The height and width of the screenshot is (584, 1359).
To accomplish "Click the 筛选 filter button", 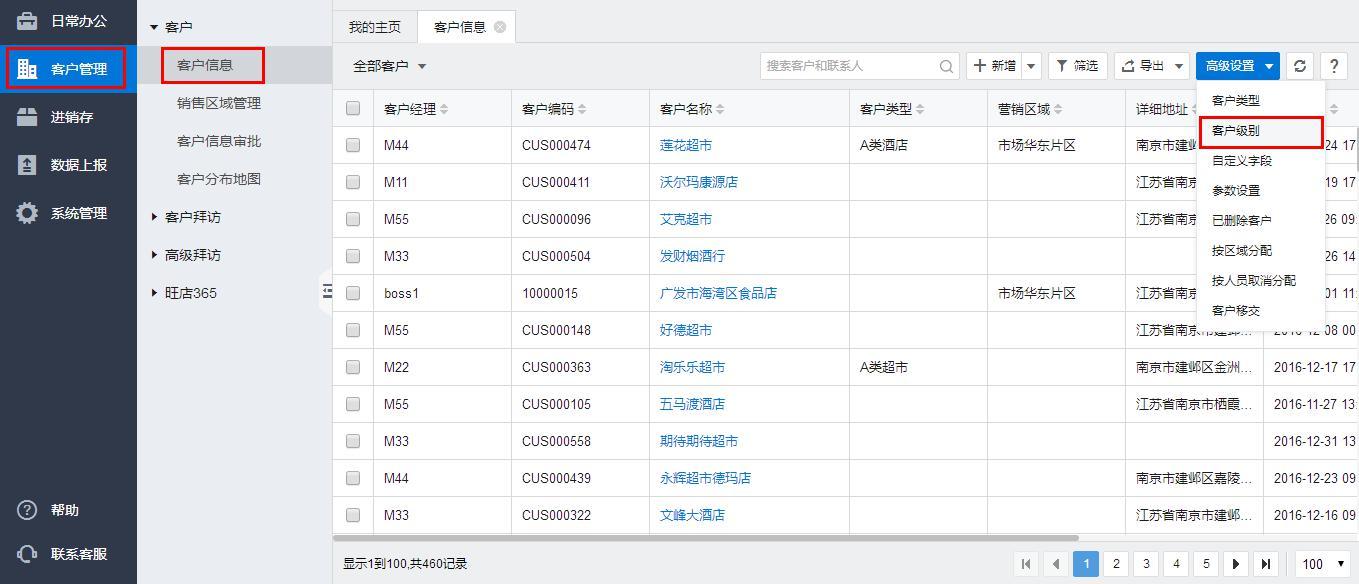I will pyautogui.click(x=1077, y=66).
